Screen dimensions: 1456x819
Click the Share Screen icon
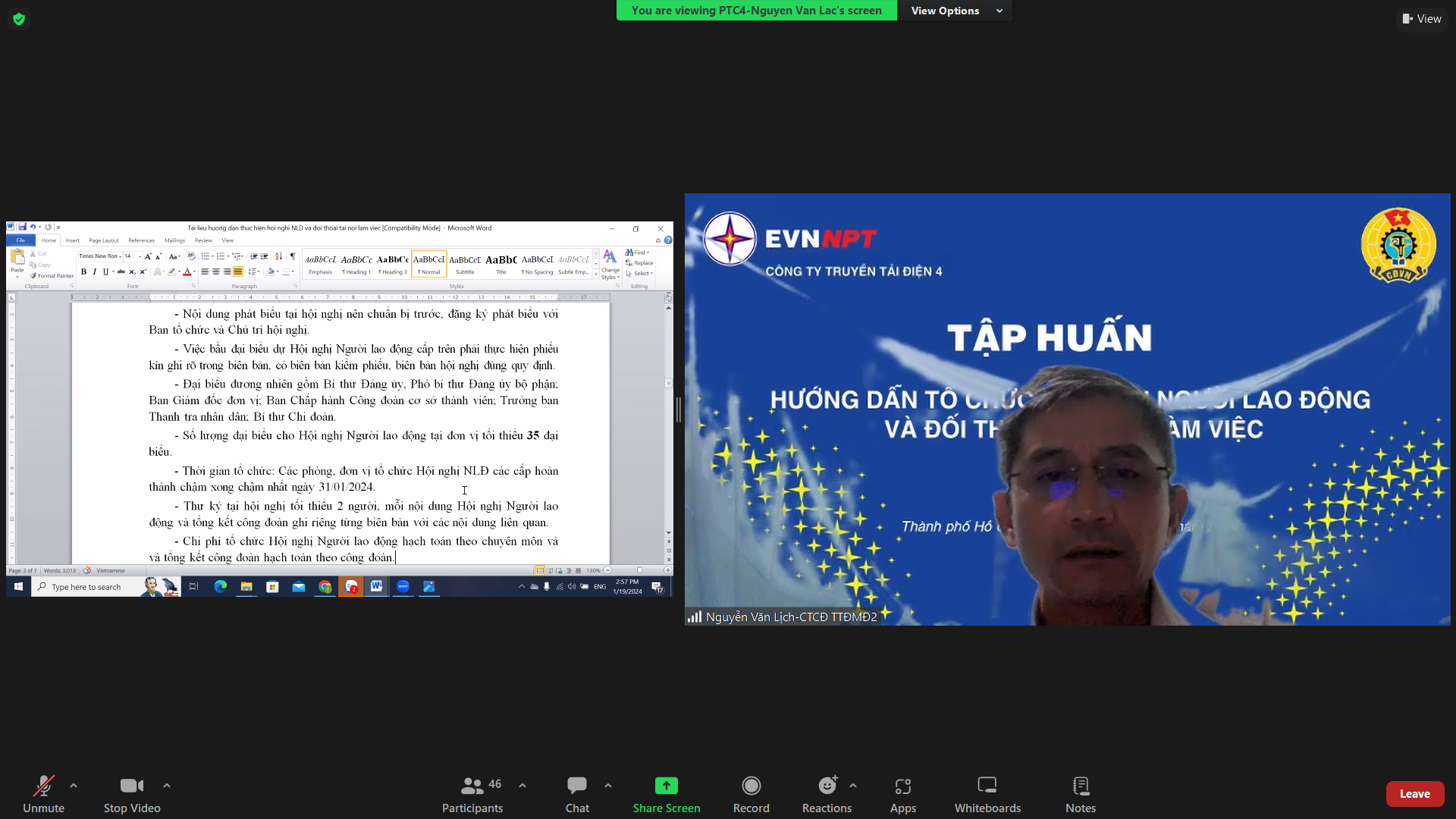[666, 786]
